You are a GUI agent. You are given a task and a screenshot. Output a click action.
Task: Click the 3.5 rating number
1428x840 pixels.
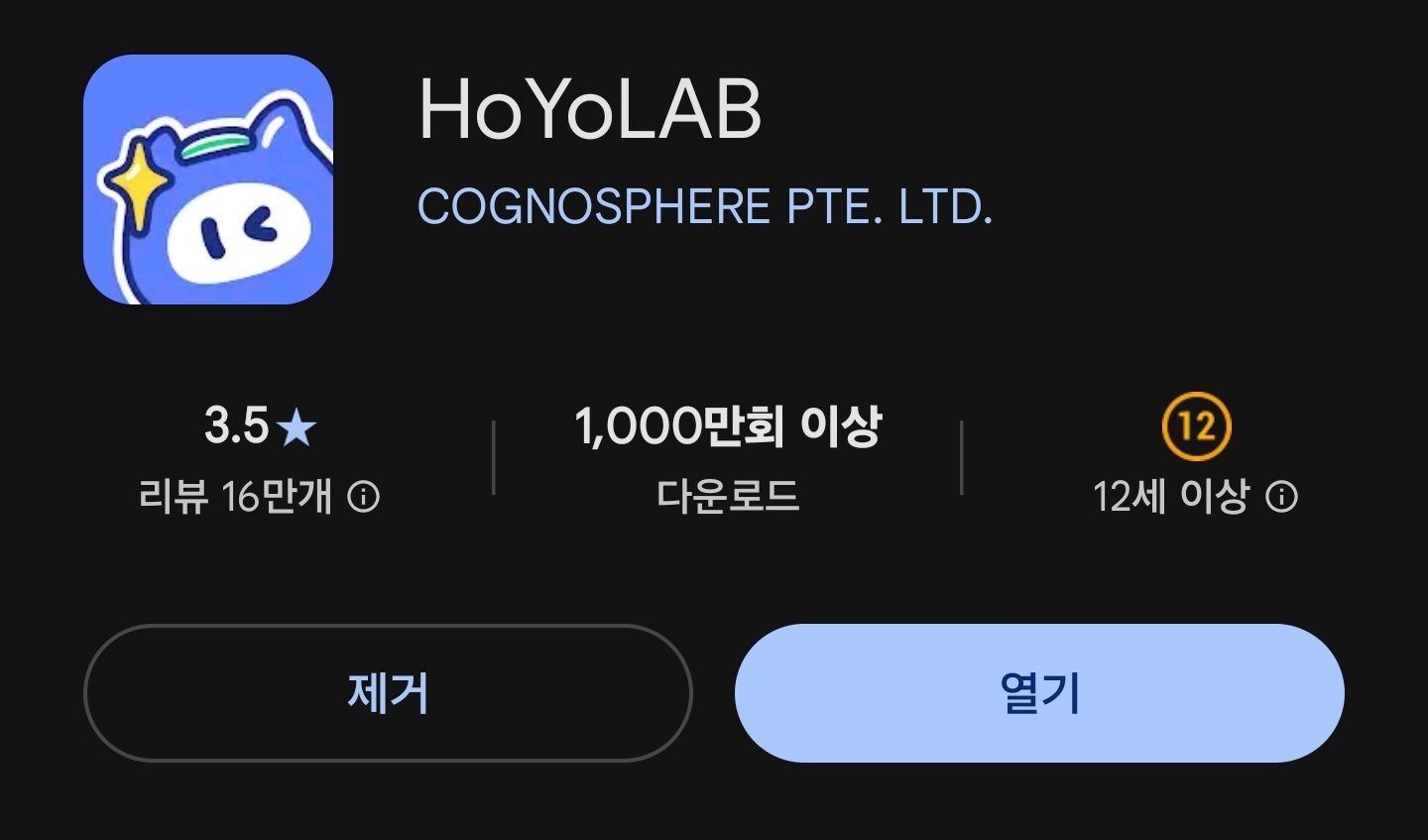pyautogui.click(x=236, y=426)
